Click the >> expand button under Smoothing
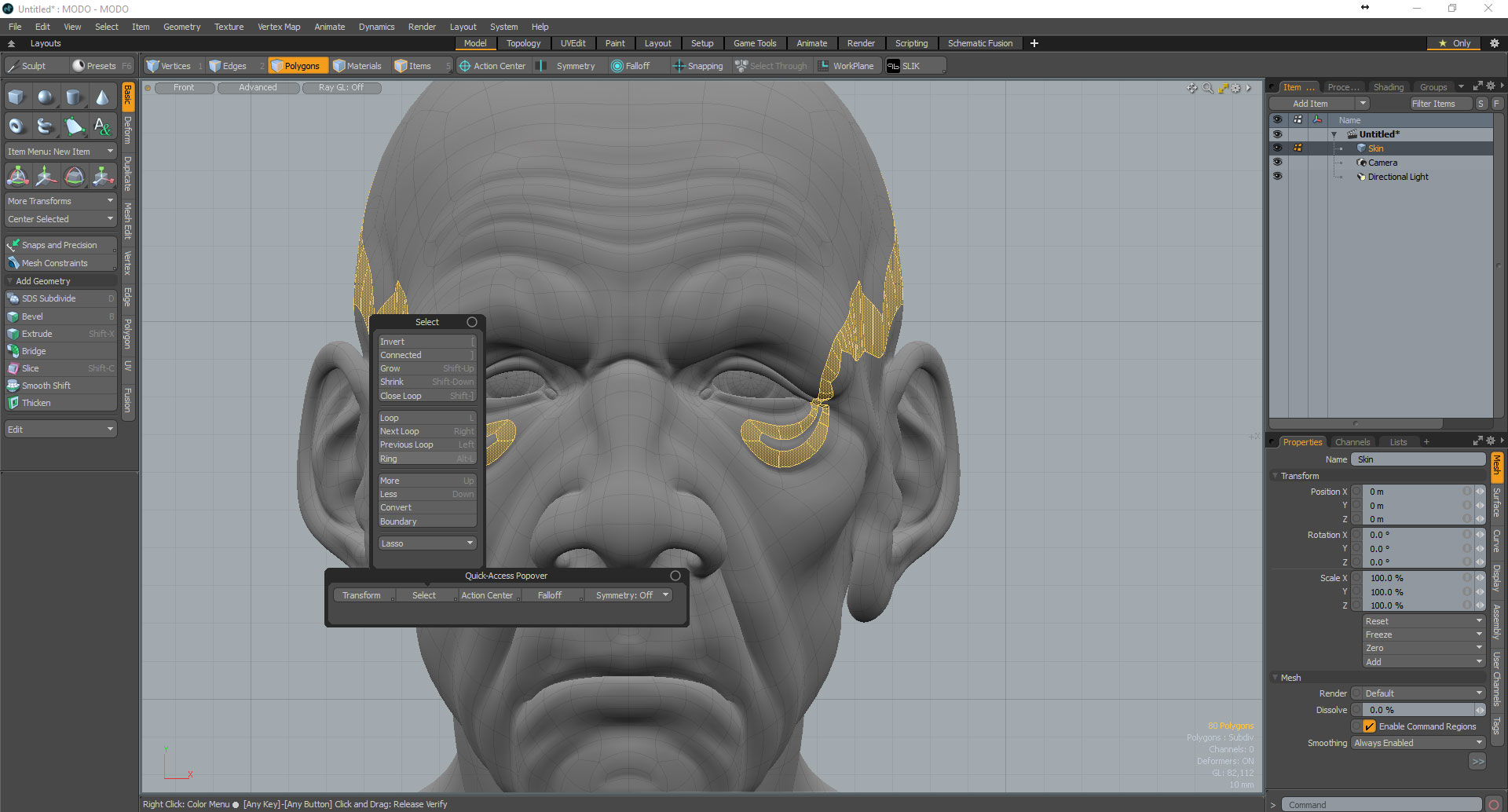Image resolution: width=1508 pixels, height=812 pixels. coord(1477,761)
